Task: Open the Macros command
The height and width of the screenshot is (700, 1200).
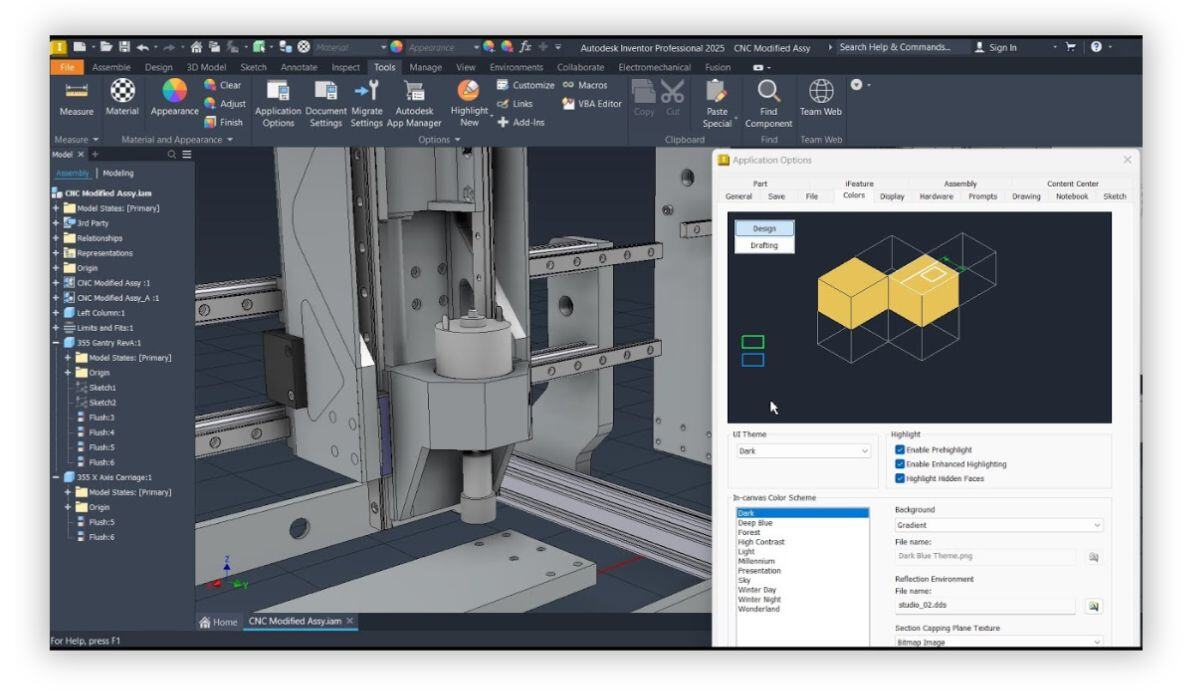Action: point(585,86)
